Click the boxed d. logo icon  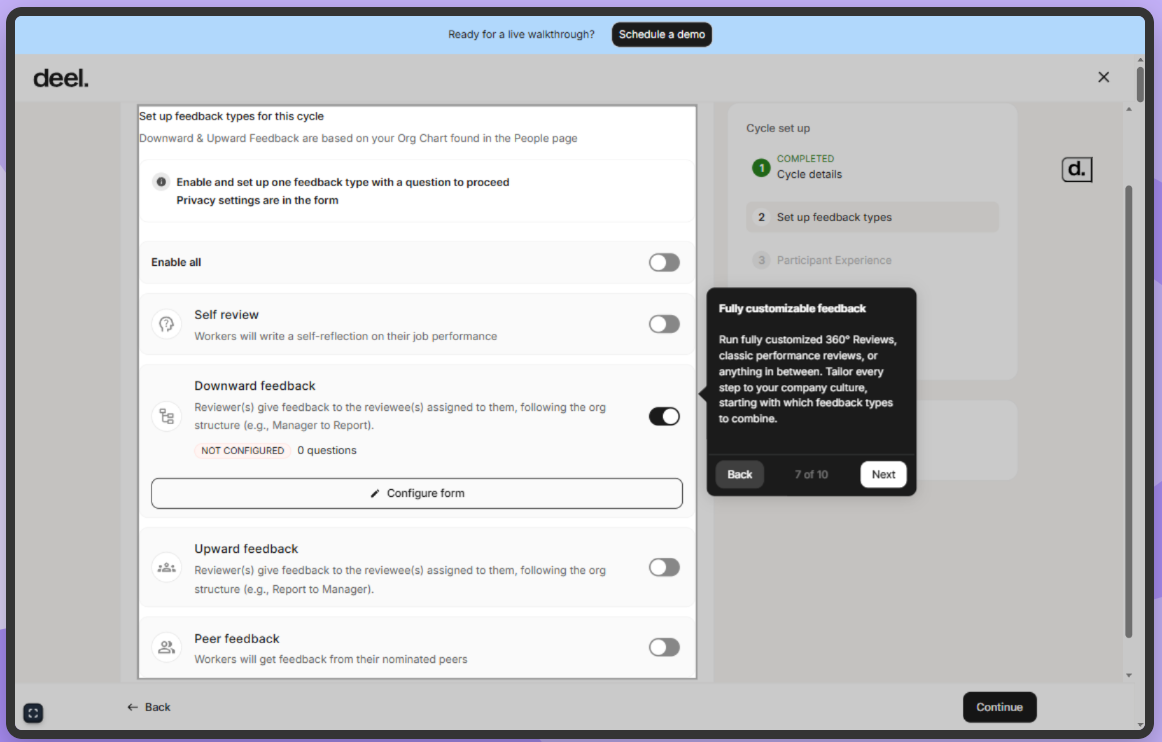[1076, 169]
